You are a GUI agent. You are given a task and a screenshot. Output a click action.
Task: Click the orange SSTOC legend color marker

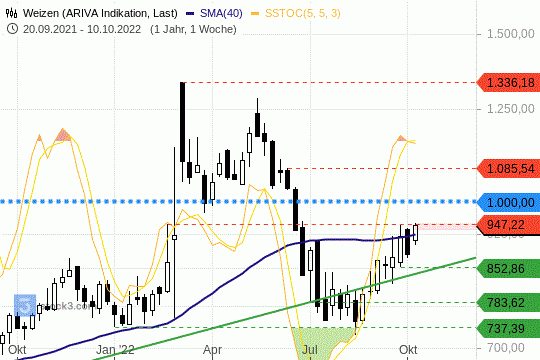point(255,14)
